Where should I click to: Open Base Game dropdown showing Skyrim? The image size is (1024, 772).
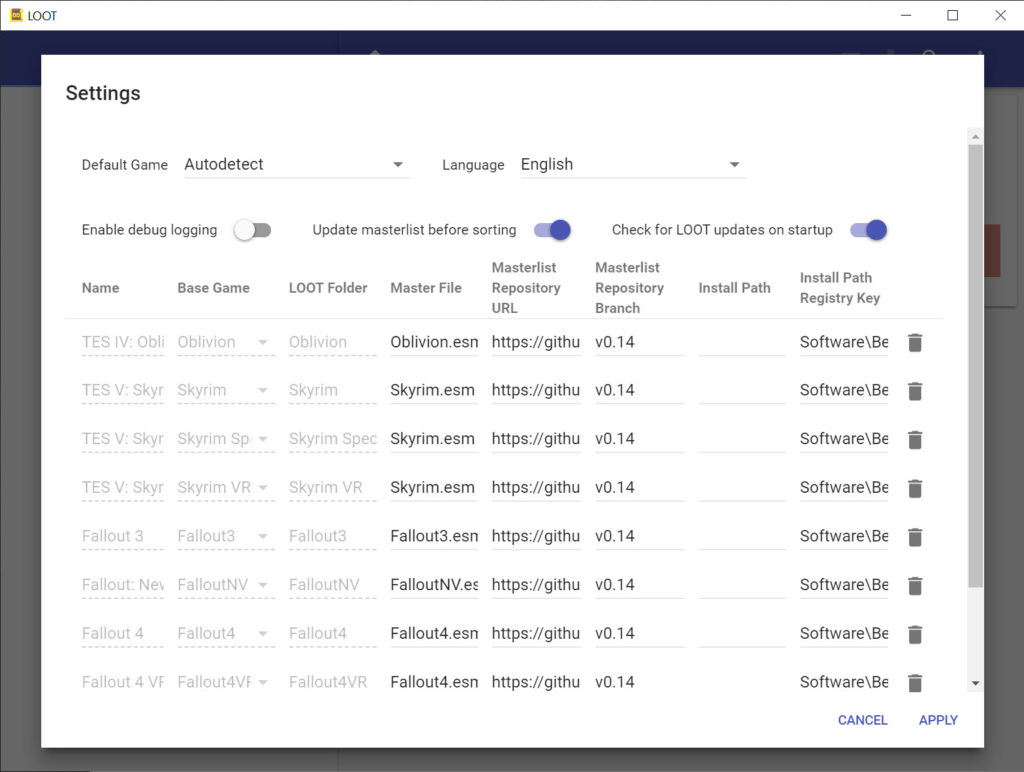tap(225, 391)
